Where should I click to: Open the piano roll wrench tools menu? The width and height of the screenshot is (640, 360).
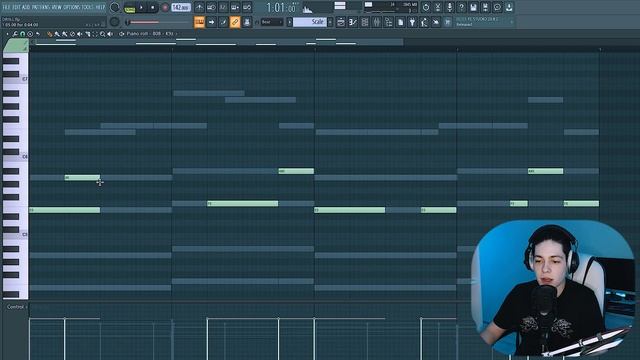(15, 34)
